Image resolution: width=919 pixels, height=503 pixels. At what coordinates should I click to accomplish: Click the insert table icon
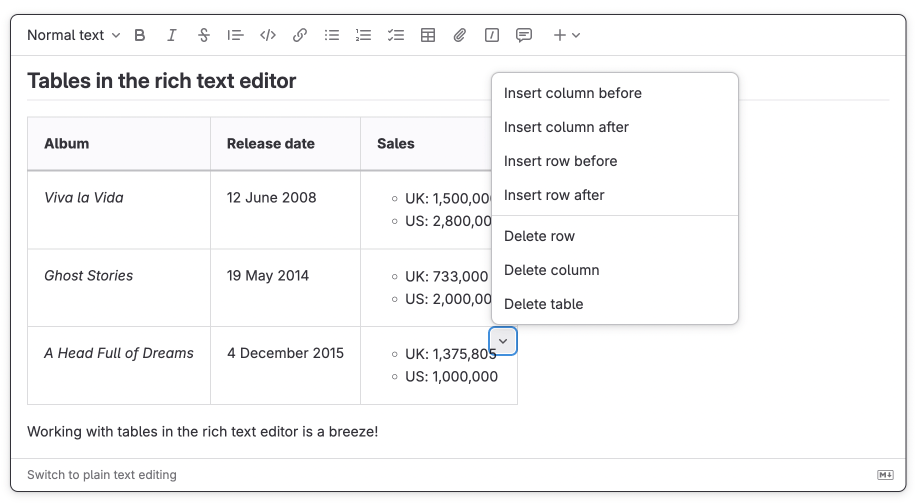(x=428, y=35)
